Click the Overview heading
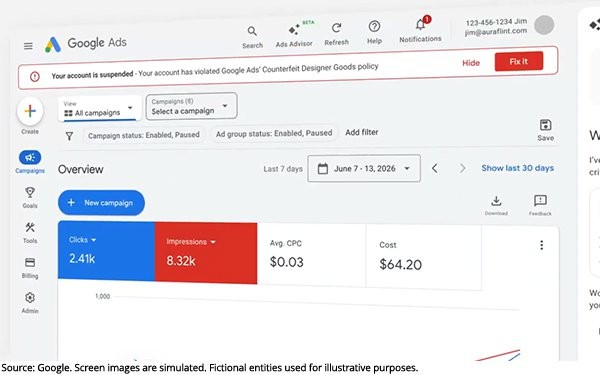Image resolution: width=600 pixels, height=375 pixels. click(80, 169)
